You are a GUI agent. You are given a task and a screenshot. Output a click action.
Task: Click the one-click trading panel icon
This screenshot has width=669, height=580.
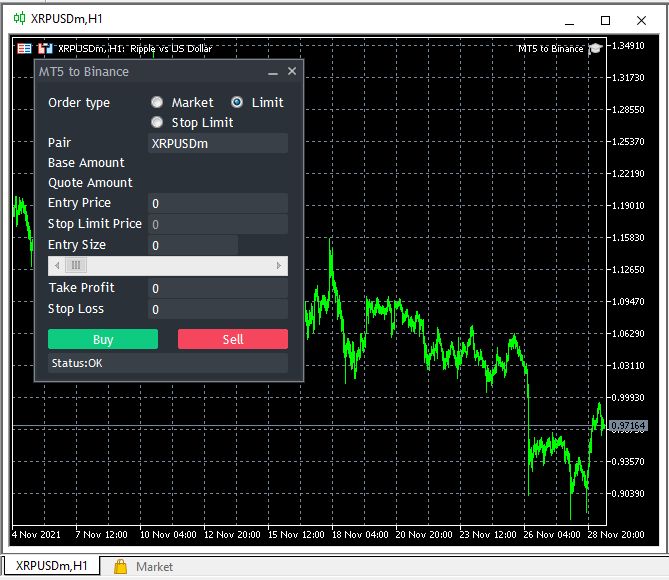click(24, 49)
